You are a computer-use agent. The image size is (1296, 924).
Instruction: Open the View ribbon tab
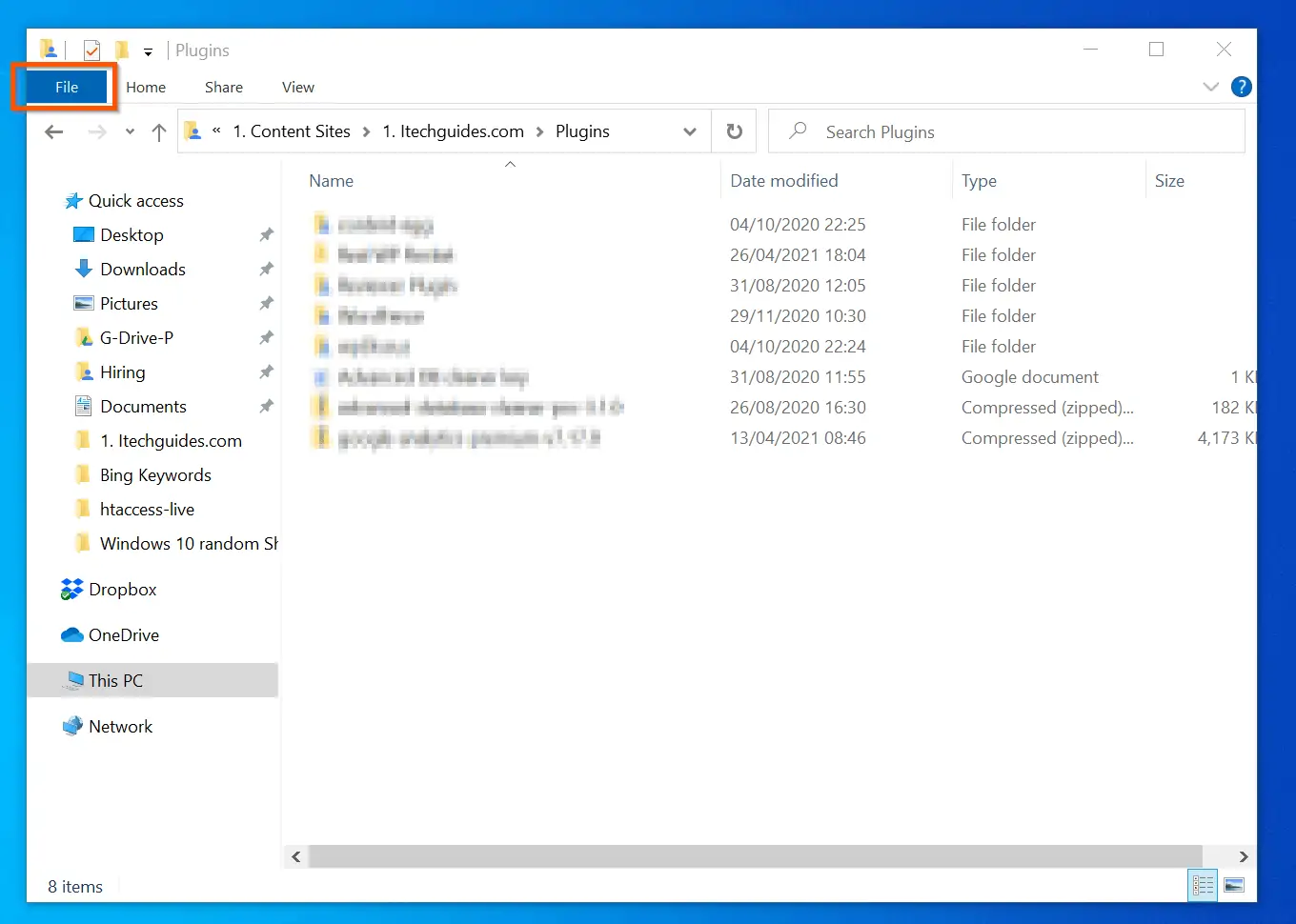298,87
